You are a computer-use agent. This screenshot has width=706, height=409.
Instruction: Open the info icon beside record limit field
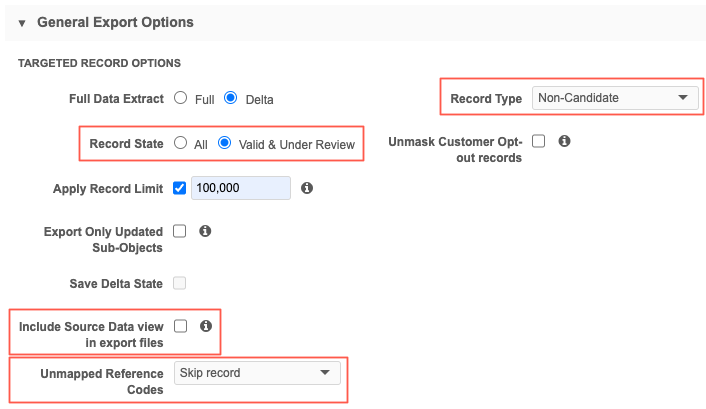[307, 188]
